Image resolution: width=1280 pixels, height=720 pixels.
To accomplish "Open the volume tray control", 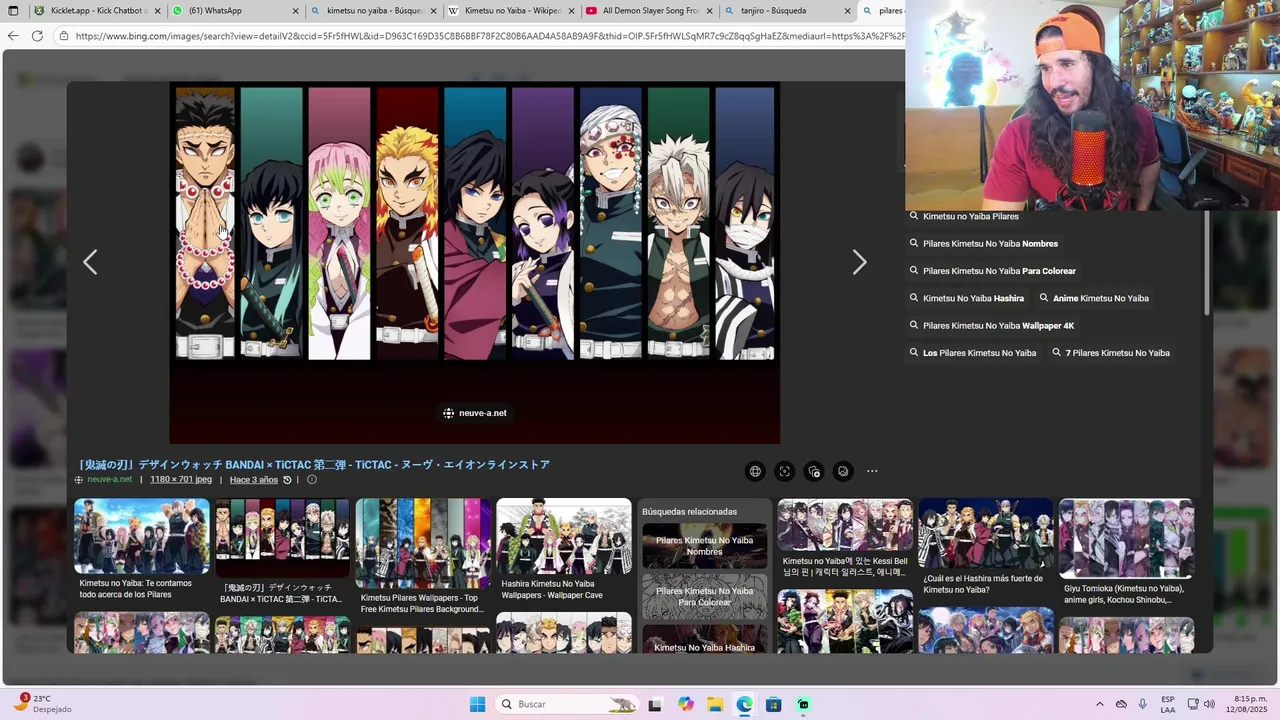I will pos(1210,704).
